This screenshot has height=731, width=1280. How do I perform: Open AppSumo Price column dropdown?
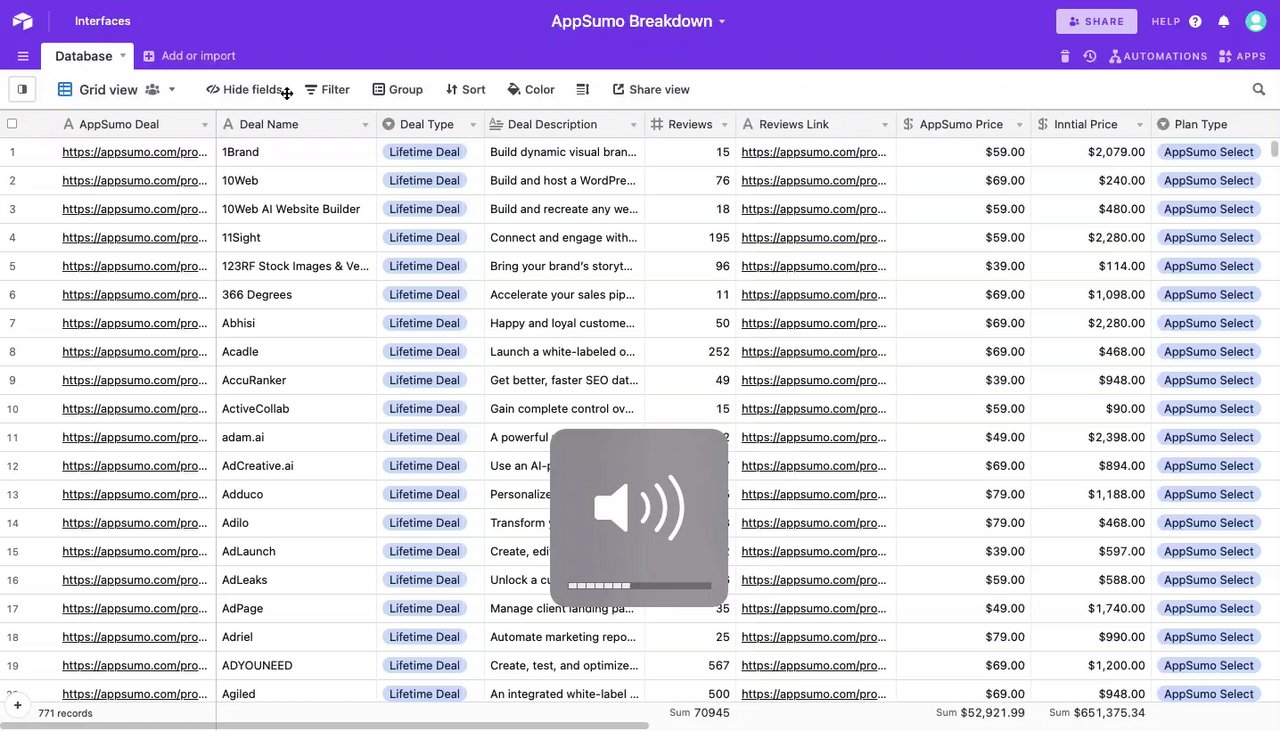[1019, 125]
